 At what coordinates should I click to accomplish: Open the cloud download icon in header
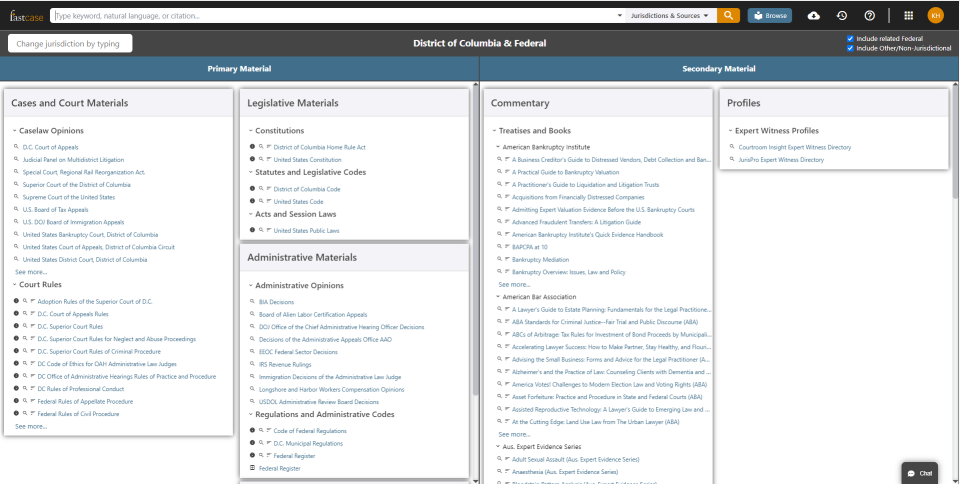[814, 15]
